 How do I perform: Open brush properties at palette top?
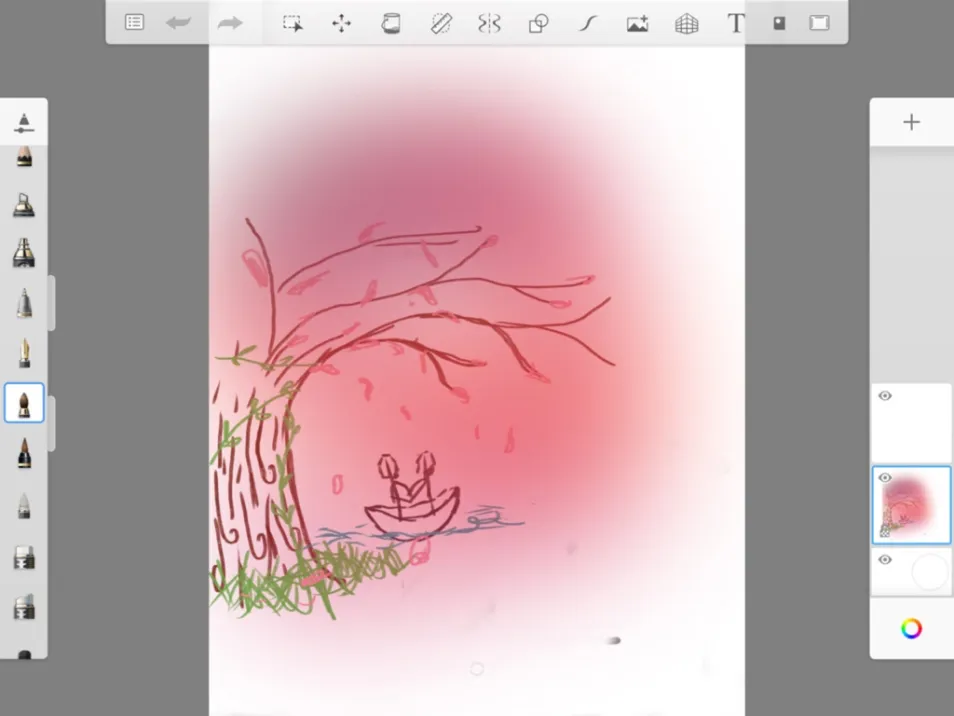point(24,123)
